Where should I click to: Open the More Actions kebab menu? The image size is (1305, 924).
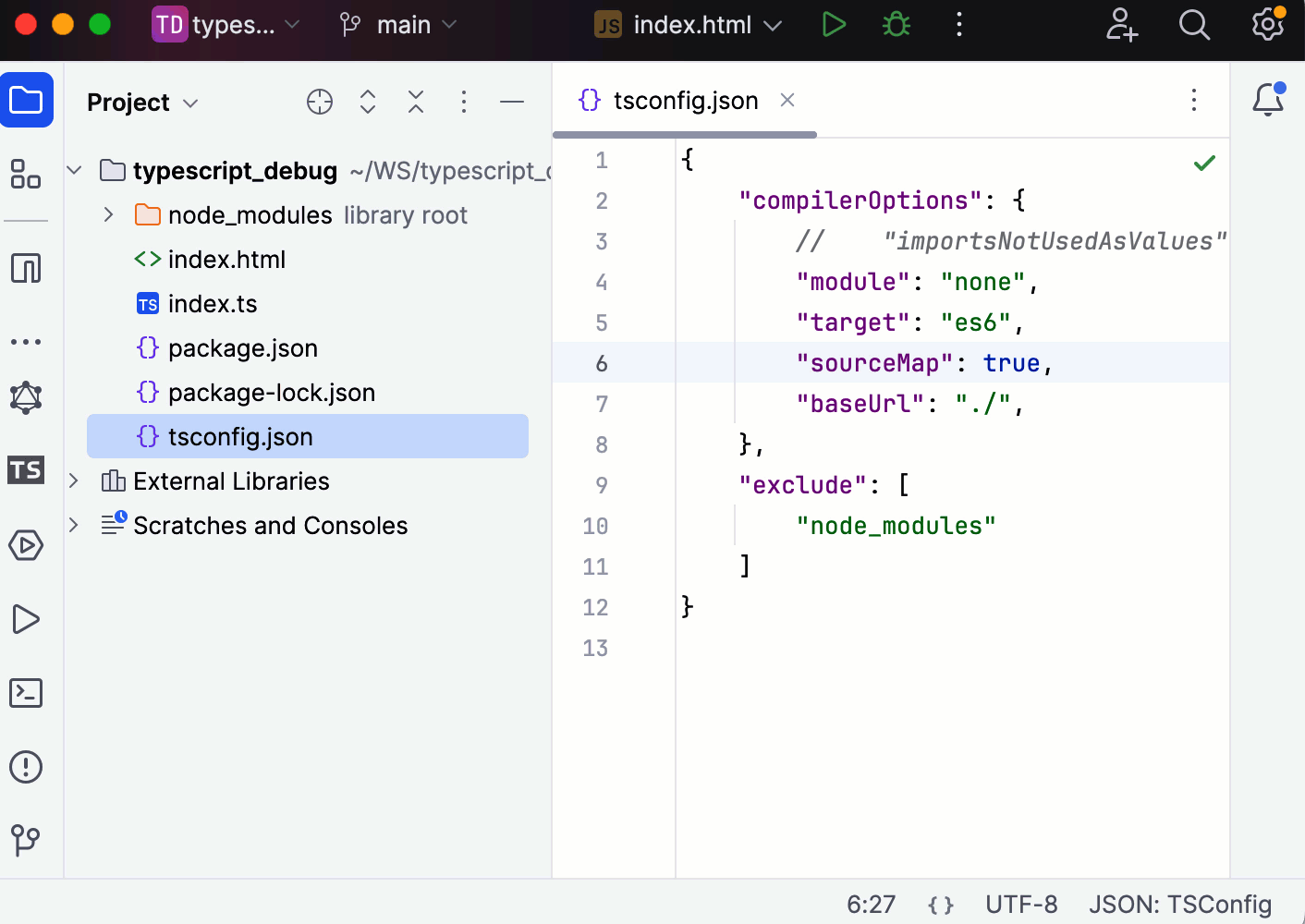[959, 25]
